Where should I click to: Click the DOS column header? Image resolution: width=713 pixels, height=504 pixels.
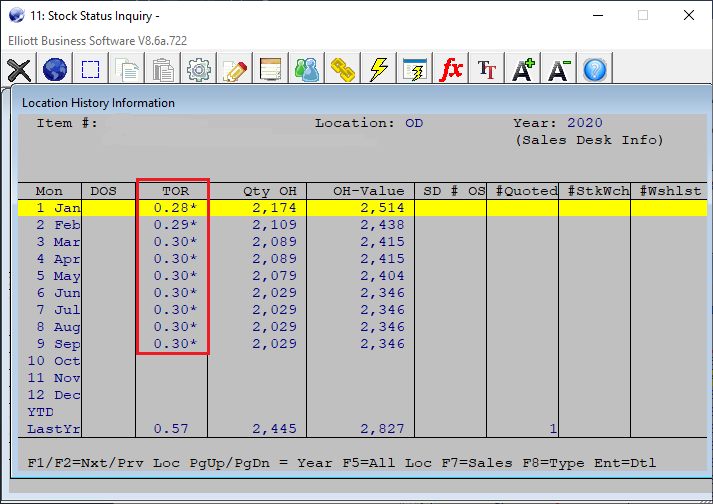[103, 191]
